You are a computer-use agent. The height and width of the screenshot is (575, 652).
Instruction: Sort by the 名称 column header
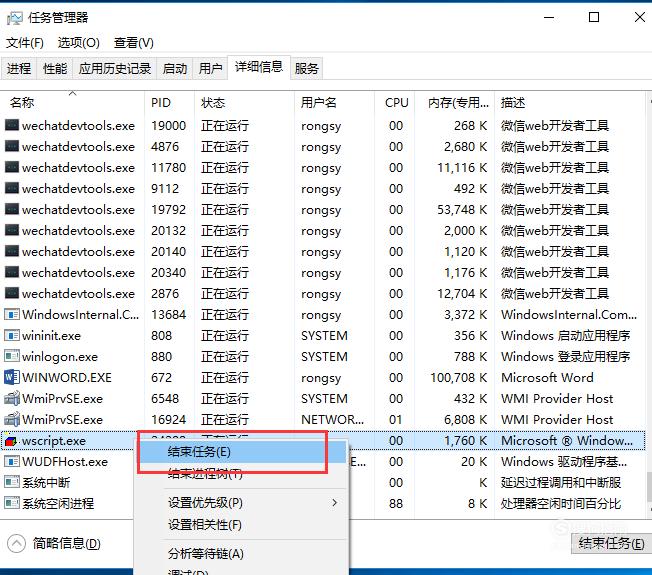(73, 102)
